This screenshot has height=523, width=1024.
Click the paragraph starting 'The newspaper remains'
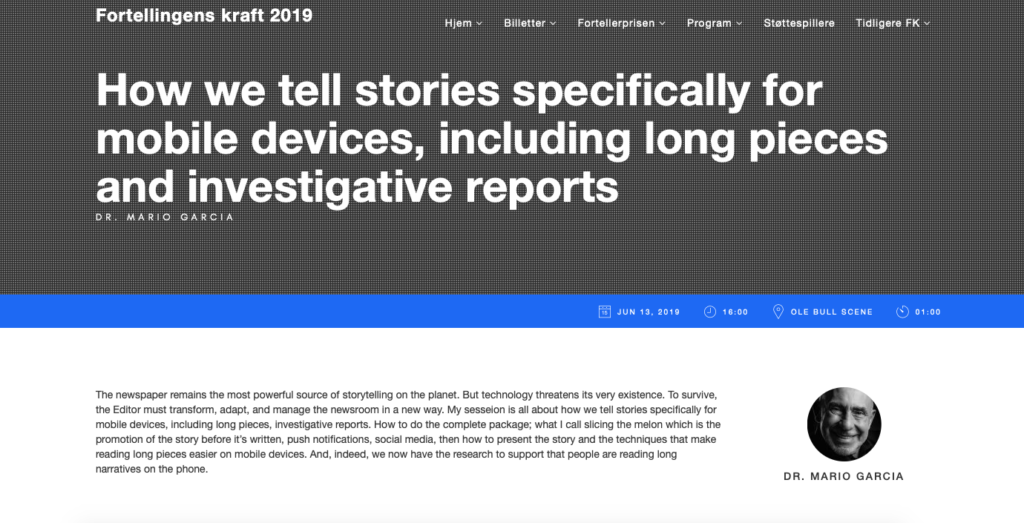(x=408, y=432)
